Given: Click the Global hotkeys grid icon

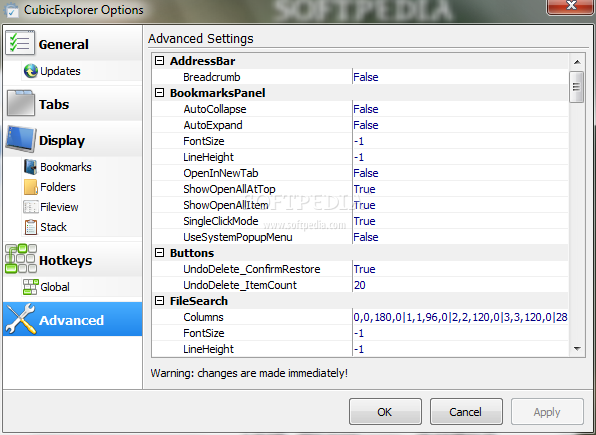Looking at the screenshot, I should 30,287.
